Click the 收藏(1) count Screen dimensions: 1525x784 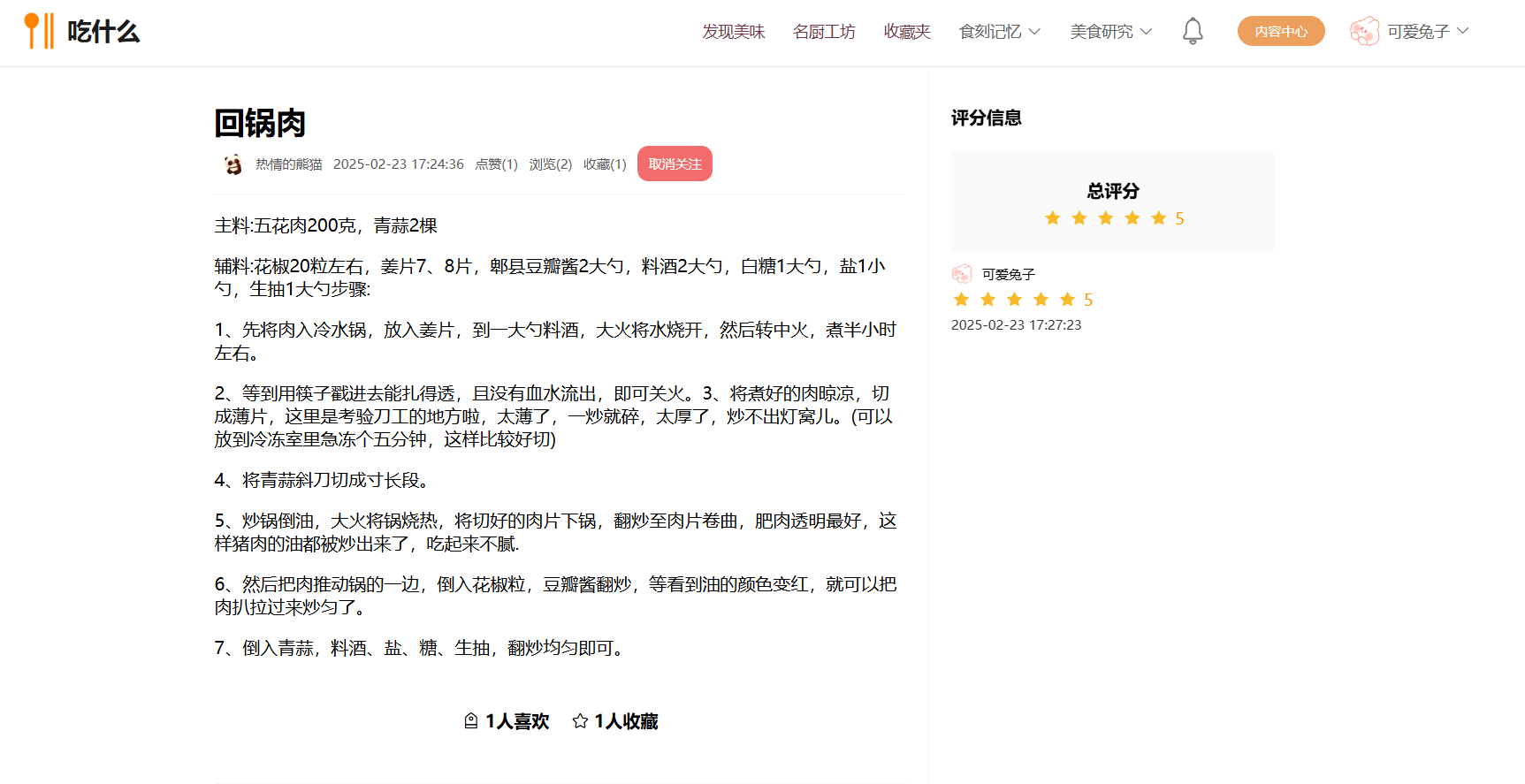pos(605,164)
